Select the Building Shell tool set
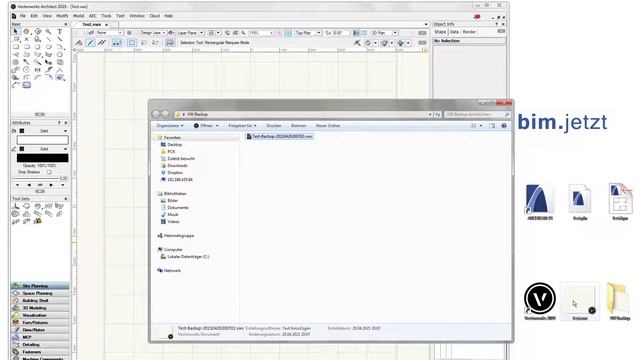 [40, 300]
